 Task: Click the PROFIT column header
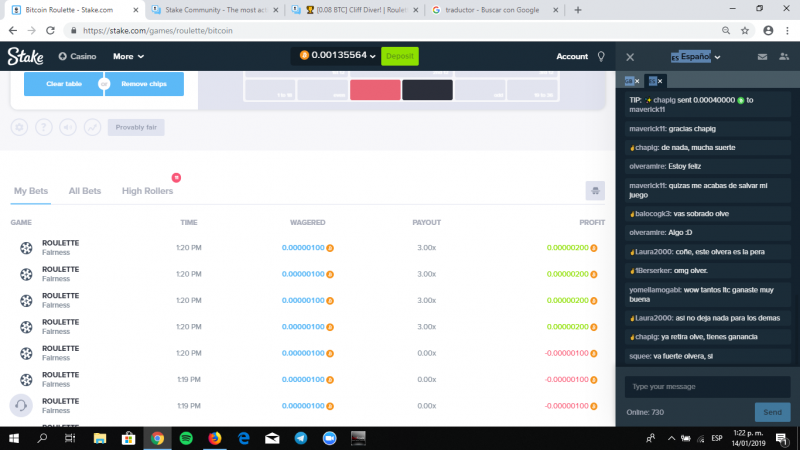coord(592,222)
